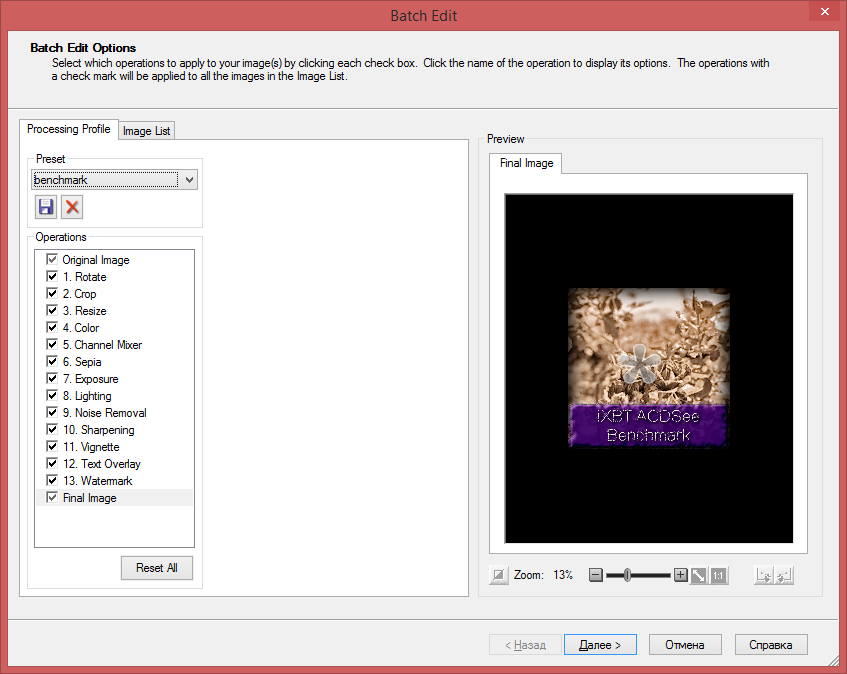Switch to the Processing Profile tab
The width and height of the screenshot is (847, 674).
69,129
